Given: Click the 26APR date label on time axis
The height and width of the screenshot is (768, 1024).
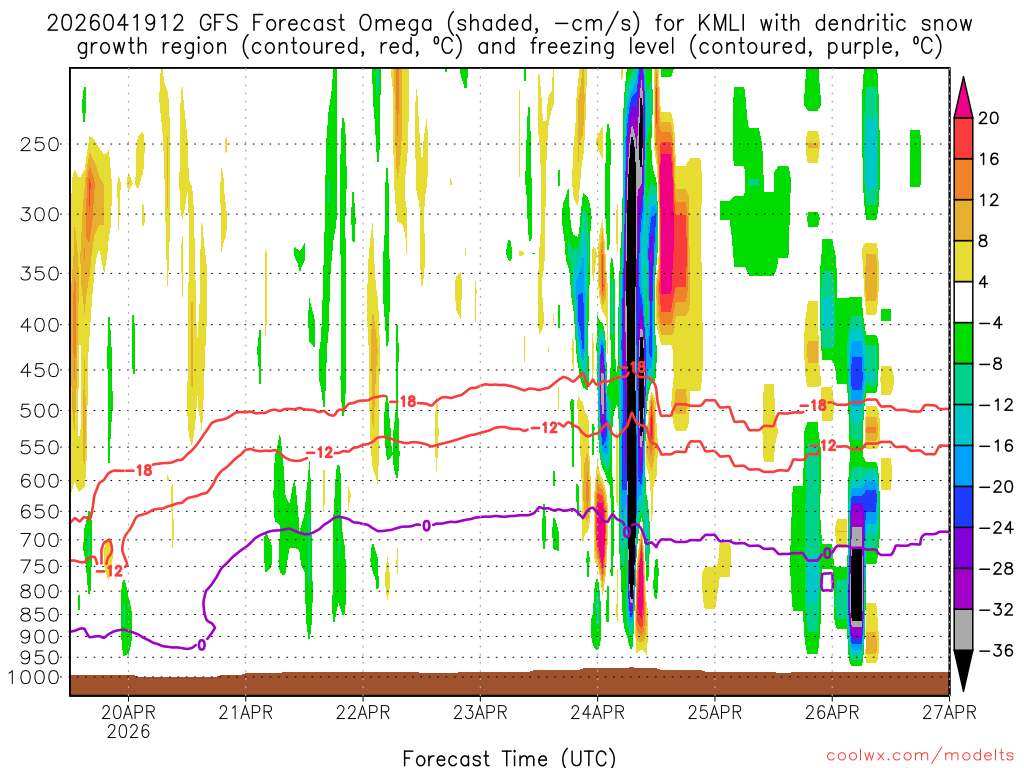Looking at the screenshot, I should tap(832, 712).
